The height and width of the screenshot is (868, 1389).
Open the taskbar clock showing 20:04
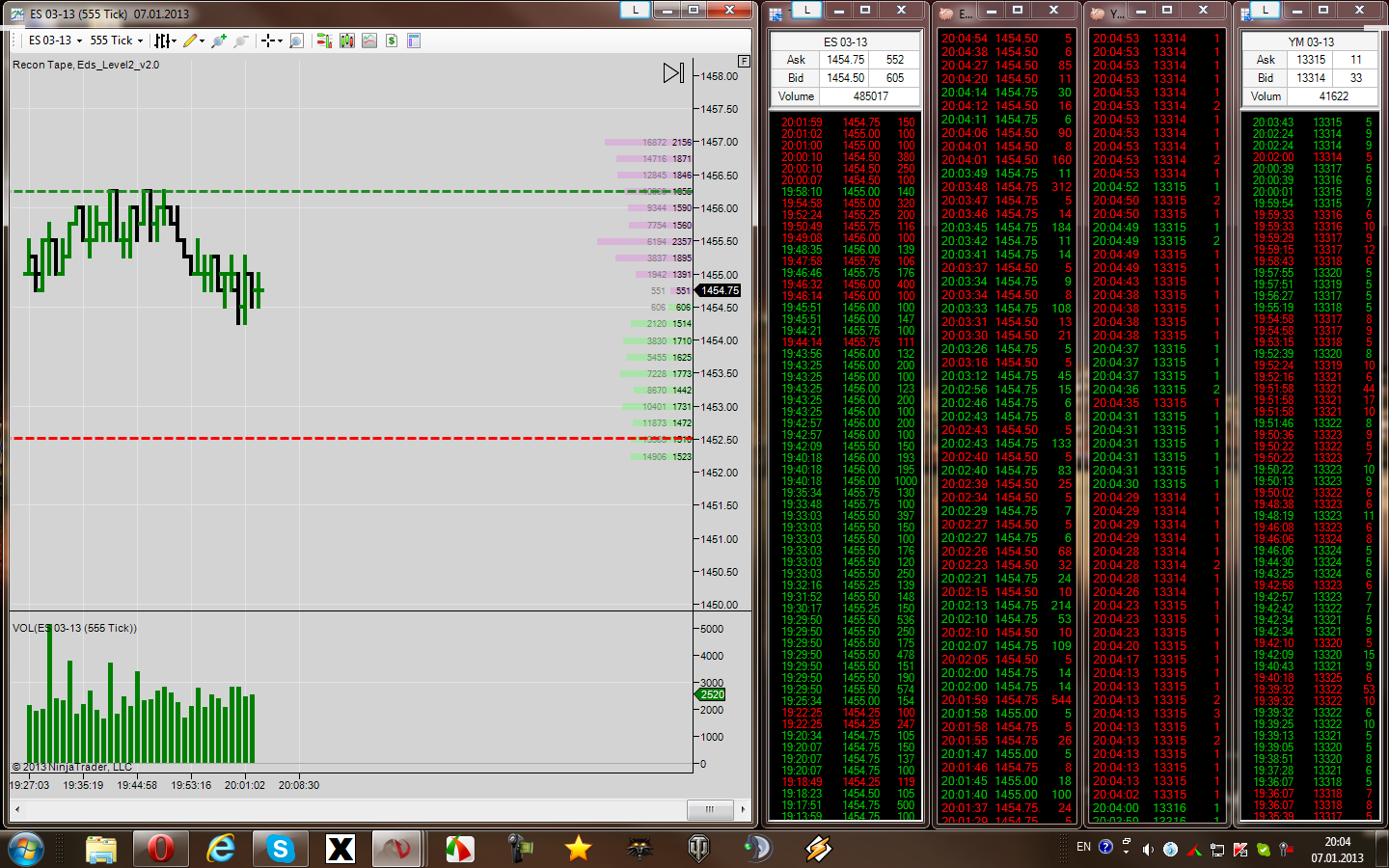click(1337, 849)
